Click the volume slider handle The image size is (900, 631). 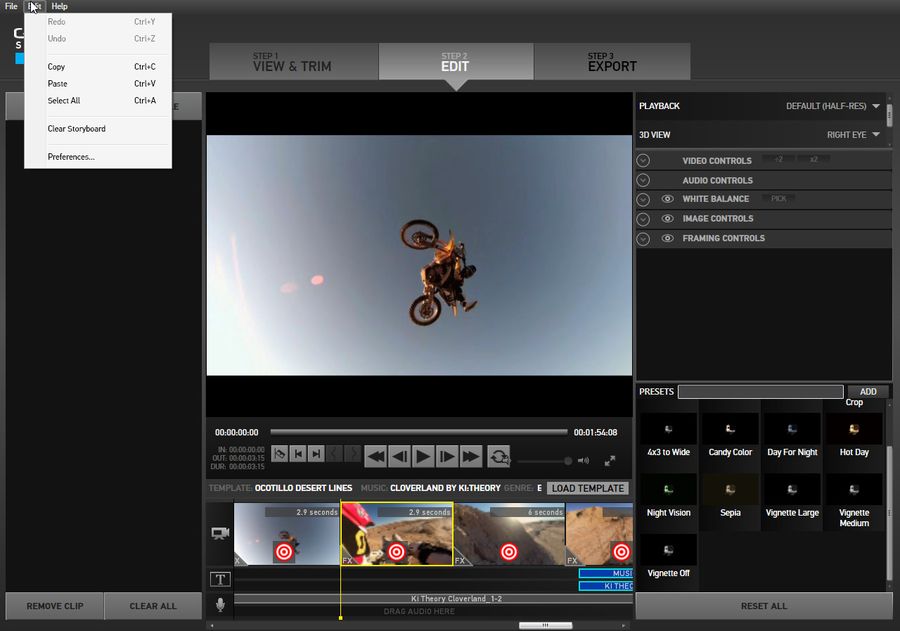[x=568, y=460]
